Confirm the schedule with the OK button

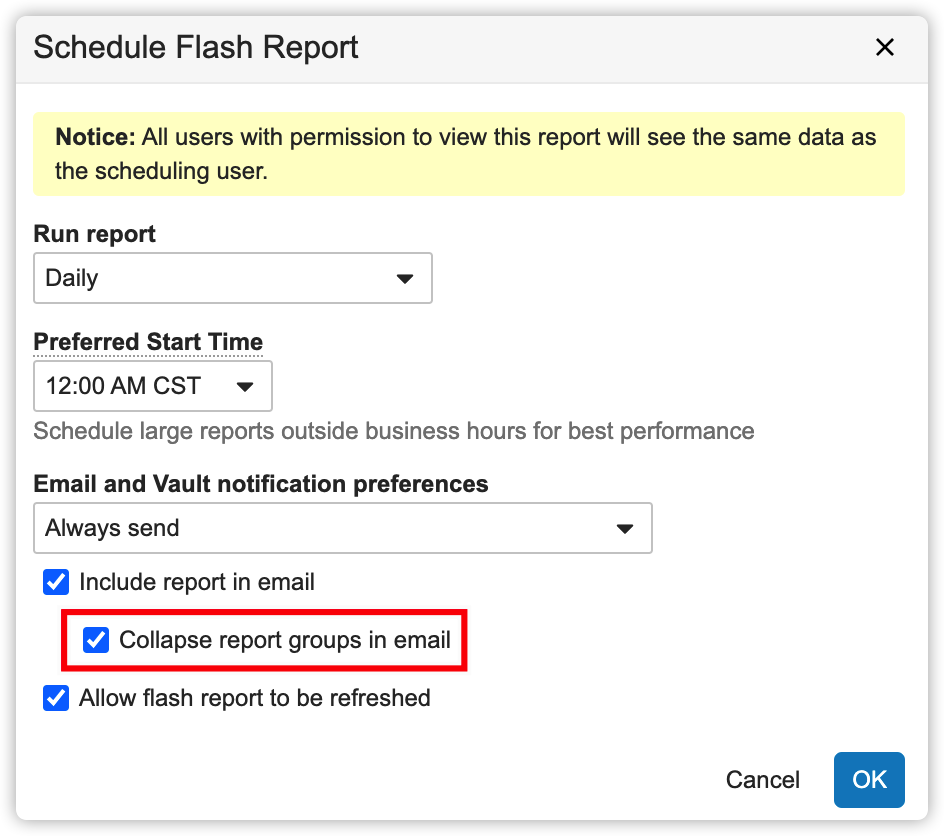pos(869,780)
